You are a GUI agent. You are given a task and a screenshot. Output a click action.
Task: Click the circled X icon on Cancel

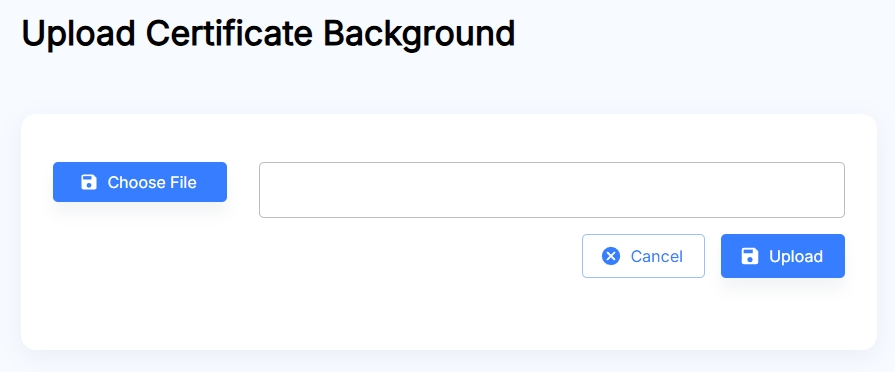pyautogui.click(x=611, y=256)
